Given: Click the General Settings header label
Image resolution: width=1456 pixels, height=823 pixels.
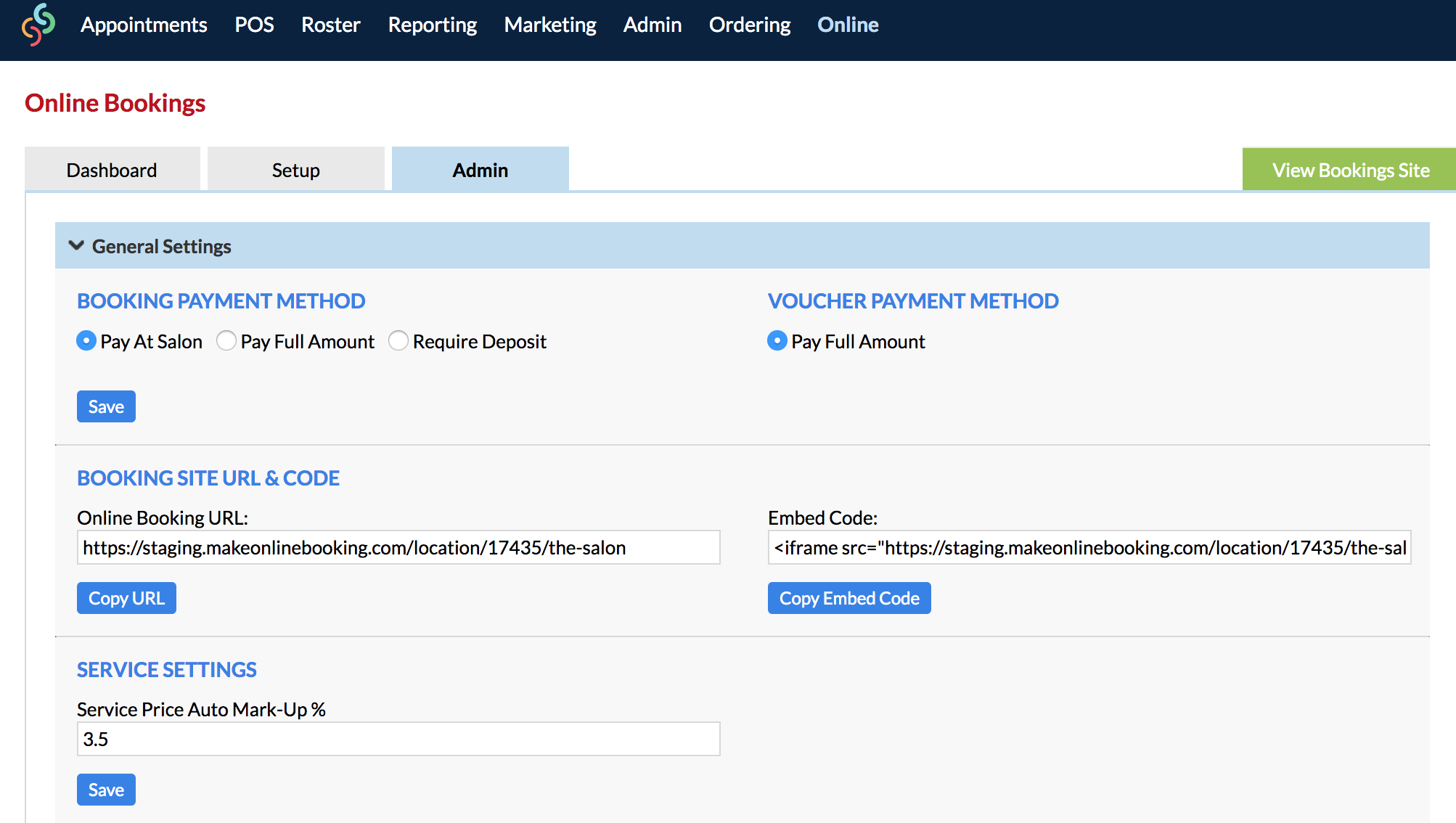Looking at the screenshot, I should [161, 247].
